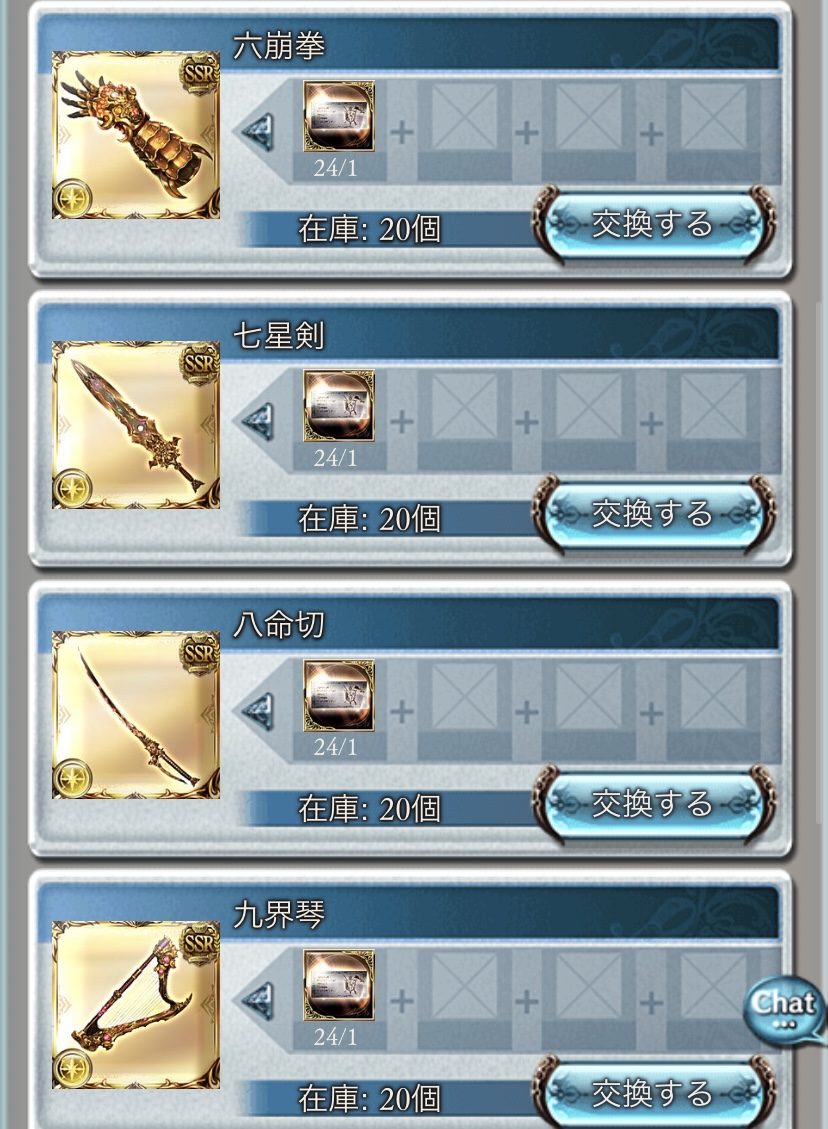
Task: Select the ticket material icon for 八命切
Action: click(338, 696)
